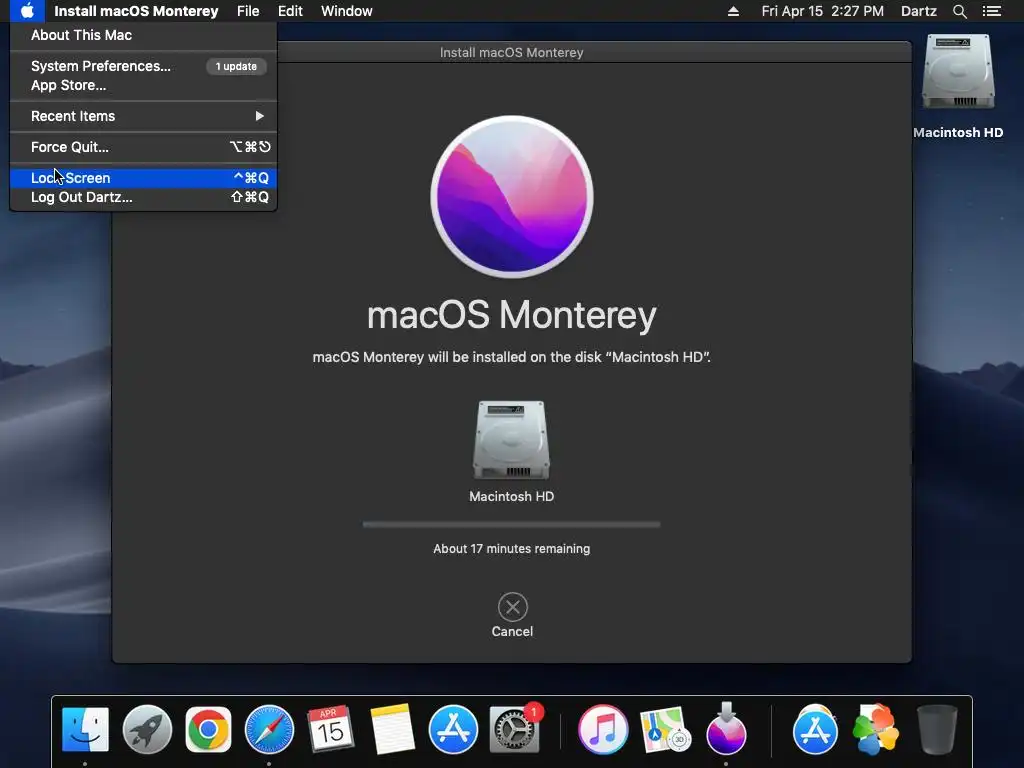1024x768 pixels.
Task: Open Install macOS Monterey app menu
Action: pyautogui.click(x=136, y=11)
